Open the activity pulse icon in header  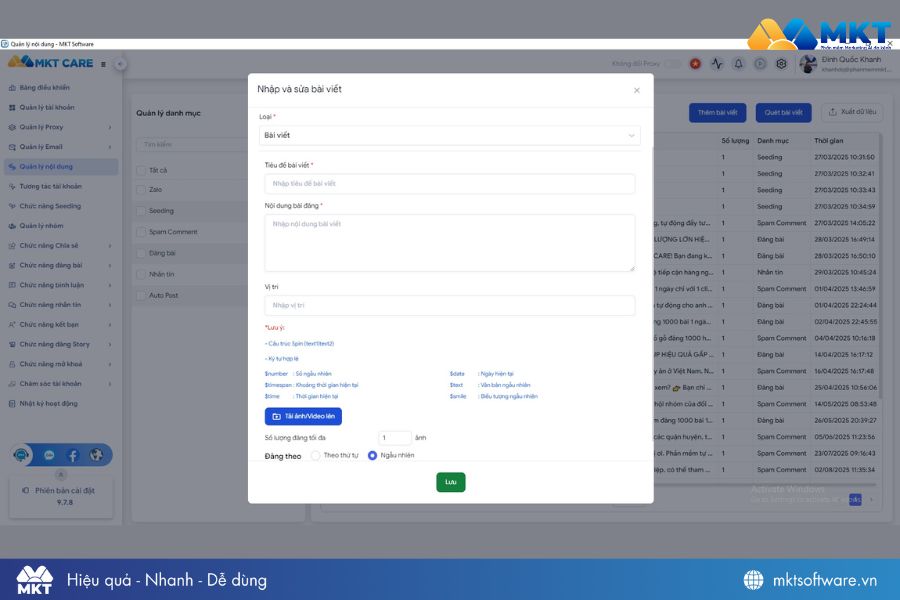pyautogui.click(x=717, y=64)
